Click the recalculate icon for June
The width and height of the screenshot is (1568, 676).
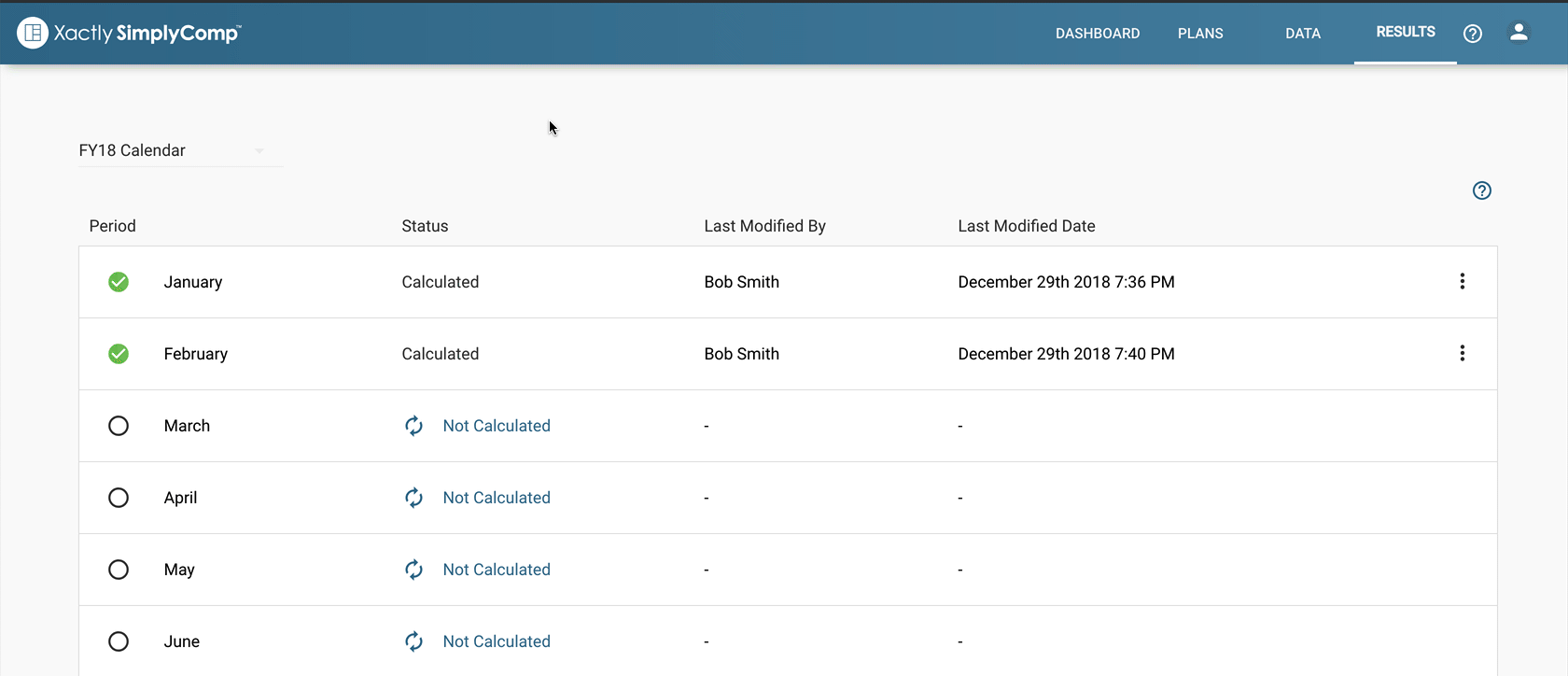[x=413, y=641]
